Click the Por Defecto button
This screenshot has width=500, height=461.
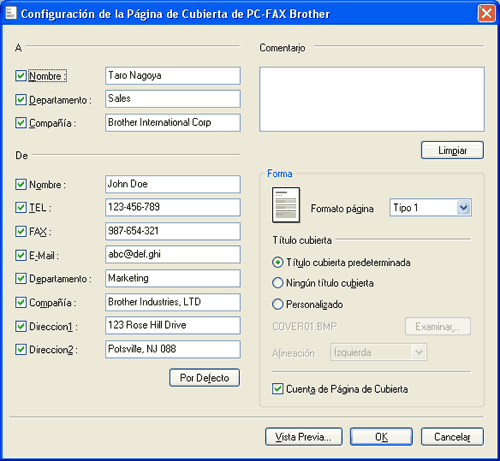[204, 378]
